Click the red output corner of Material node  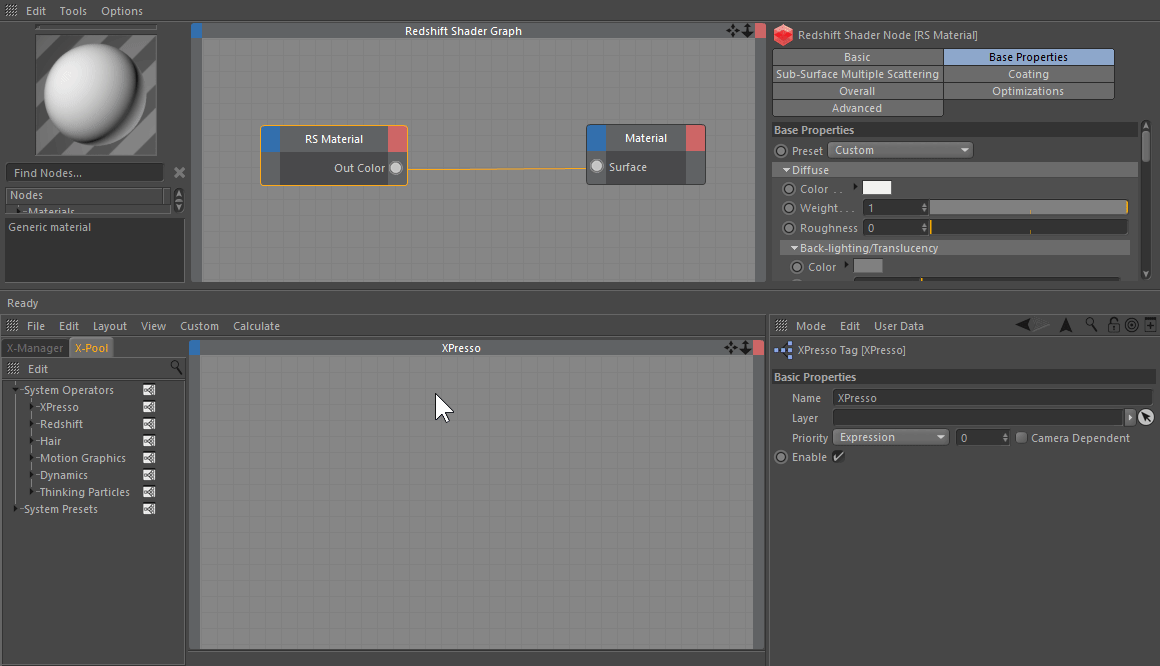[x=695, y=138]
